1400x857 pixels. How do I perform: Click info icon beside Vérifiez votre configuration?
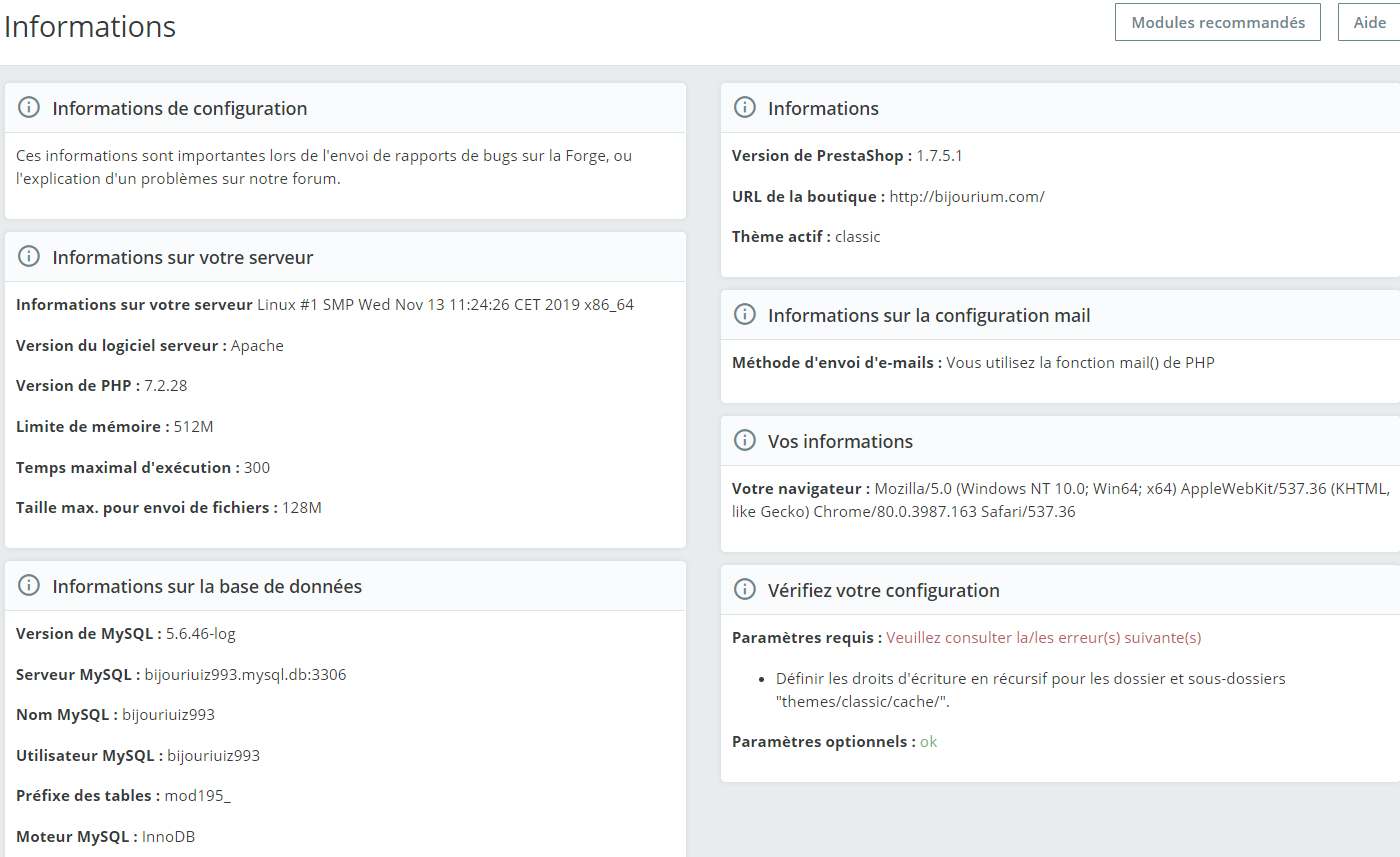click(x=745, y=590)
